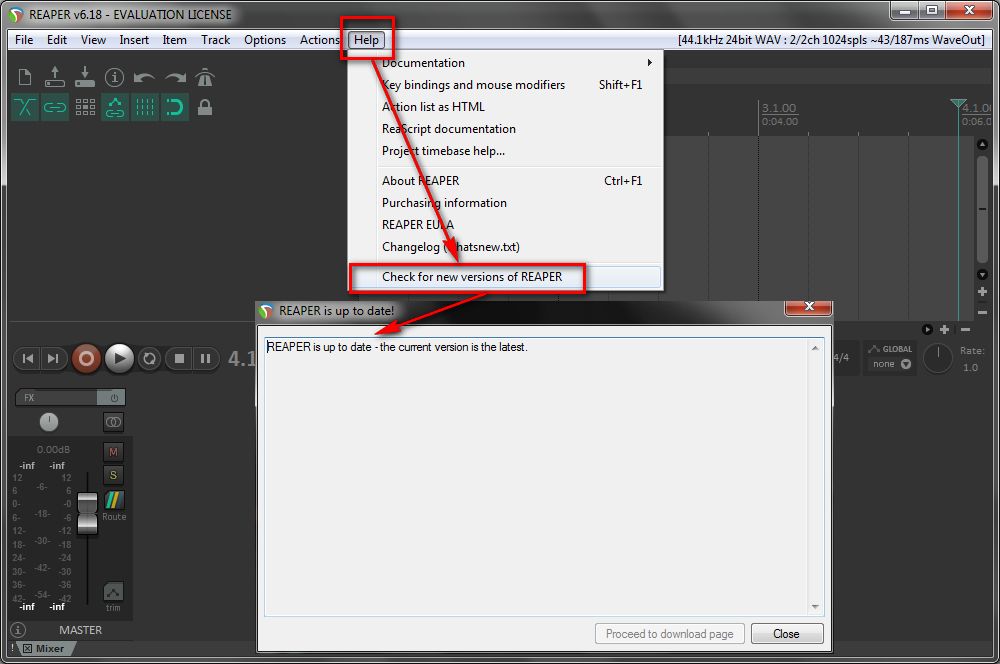Toggle ripple editing with the grid-of-squares icon
The image size is (1000, 664).
pyautogui.click(x=85, y=107)
